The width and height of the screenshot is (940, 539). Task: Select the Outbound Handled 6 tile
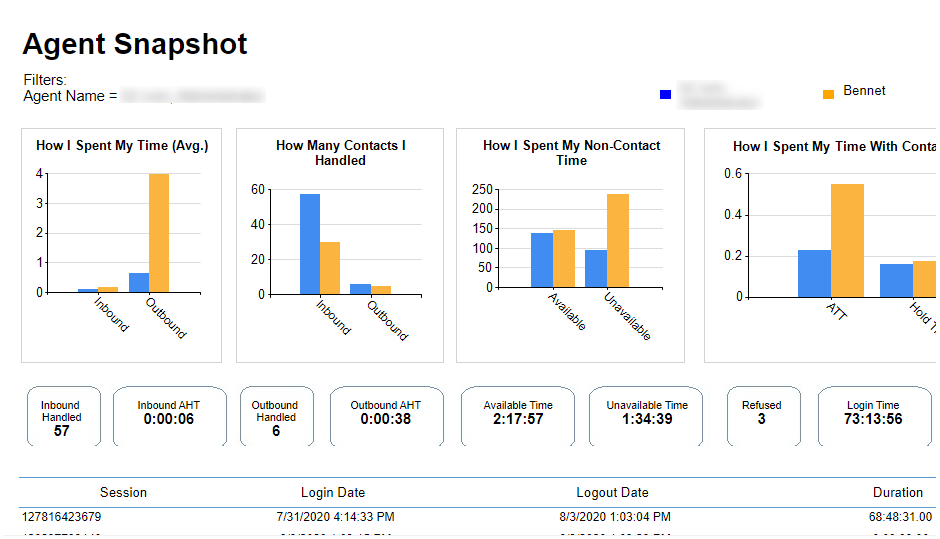[x=277, y=416]
